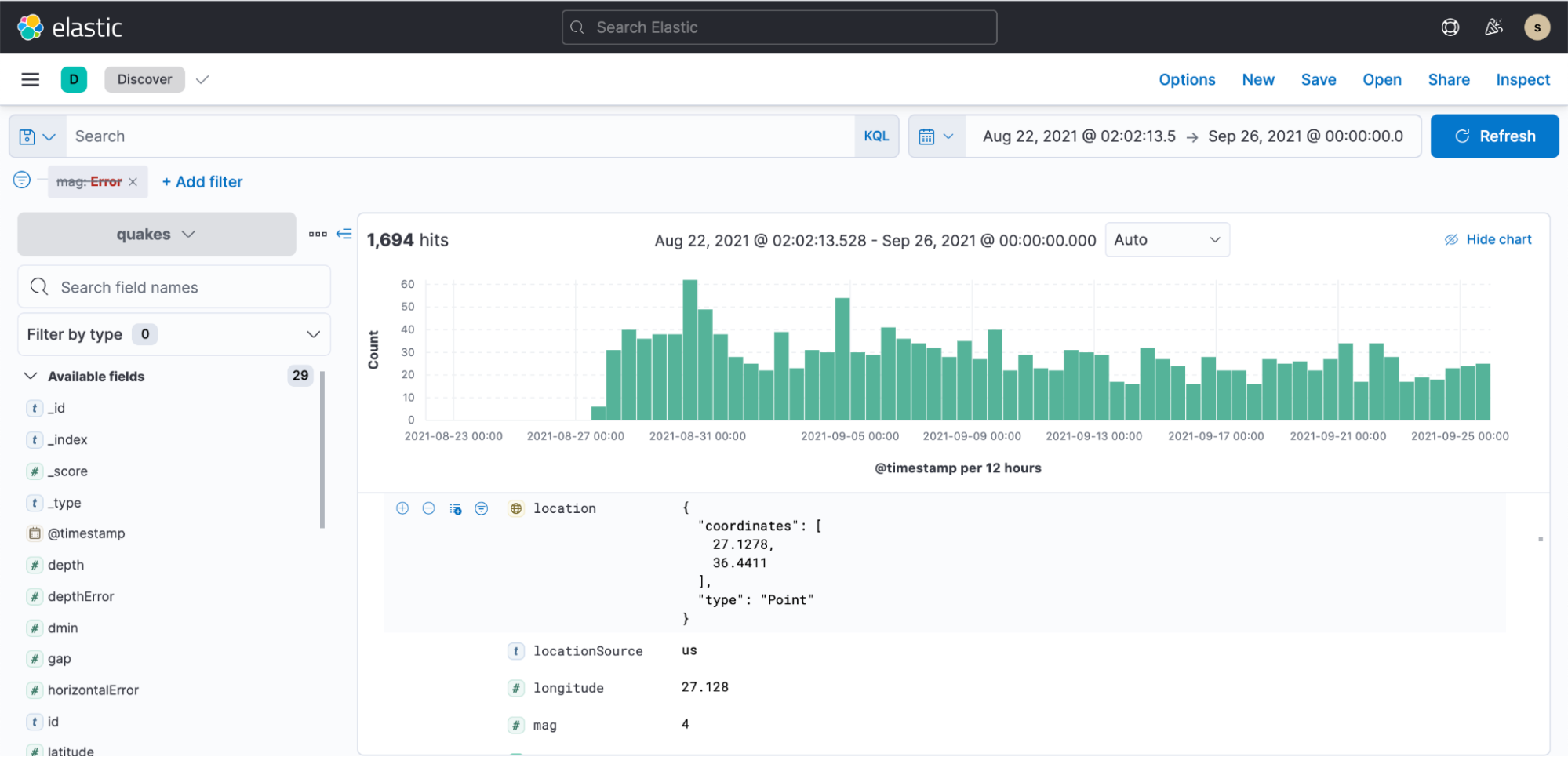Click the Elastic logo
This screenshot has height=757, width=1568.
[x=70, y=27]
